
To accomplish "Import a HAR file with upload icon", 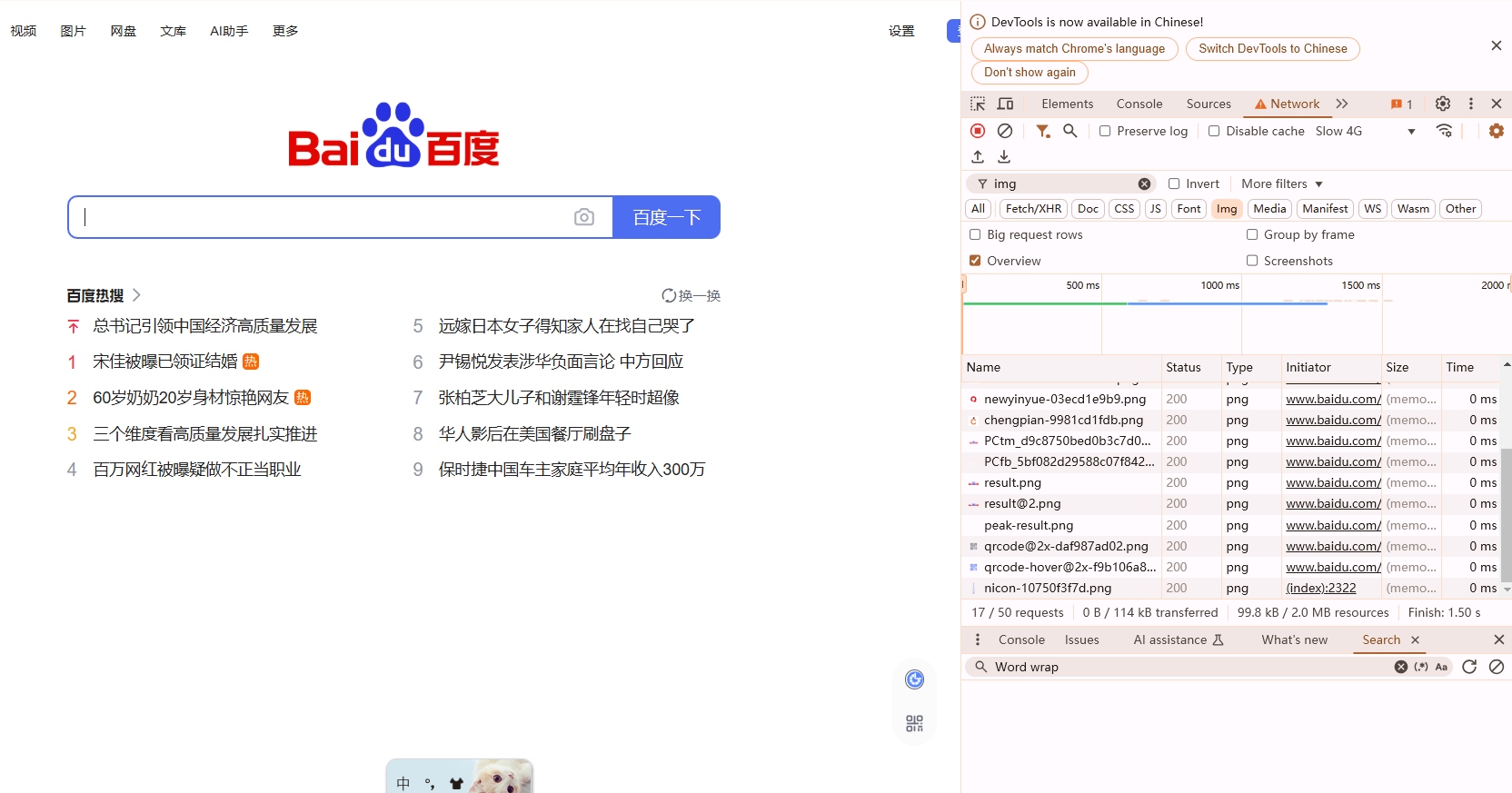I will click(978, 157).
